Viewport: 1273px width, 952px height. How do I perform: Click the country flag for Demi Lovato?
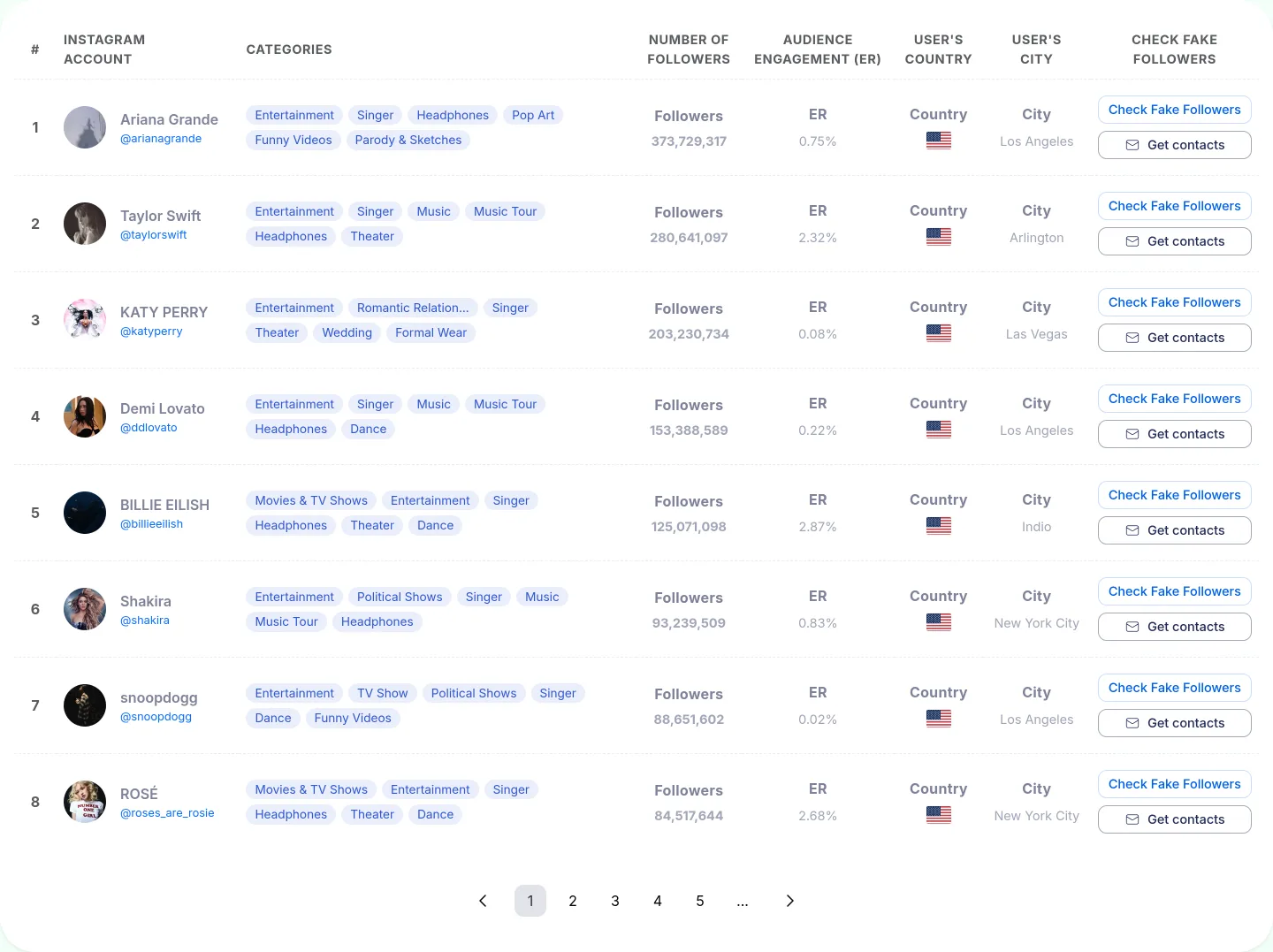[939, 430]
